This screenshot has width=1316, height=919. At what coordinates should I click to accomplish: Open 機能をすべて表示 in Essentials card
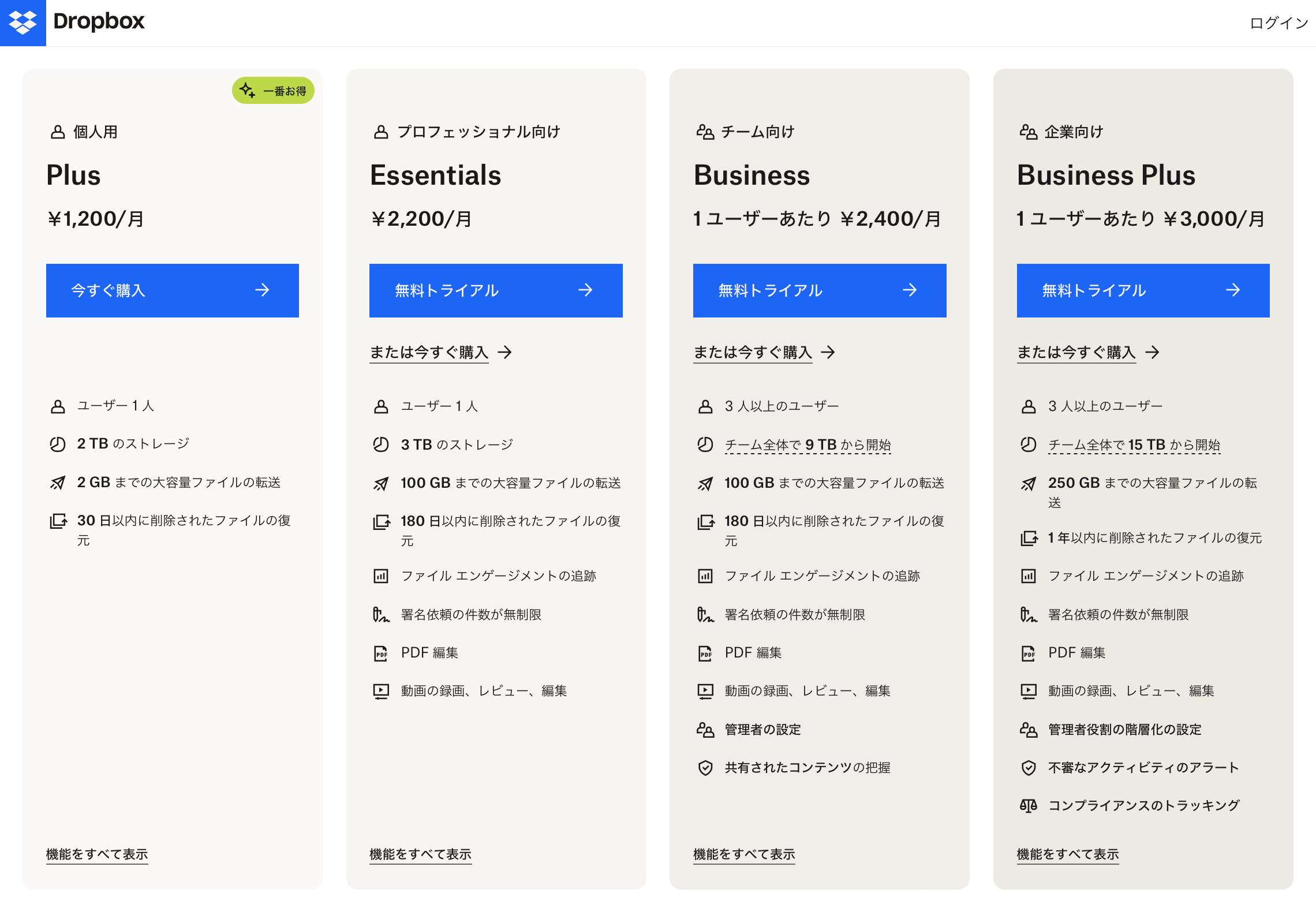click(x=420, y=854)
